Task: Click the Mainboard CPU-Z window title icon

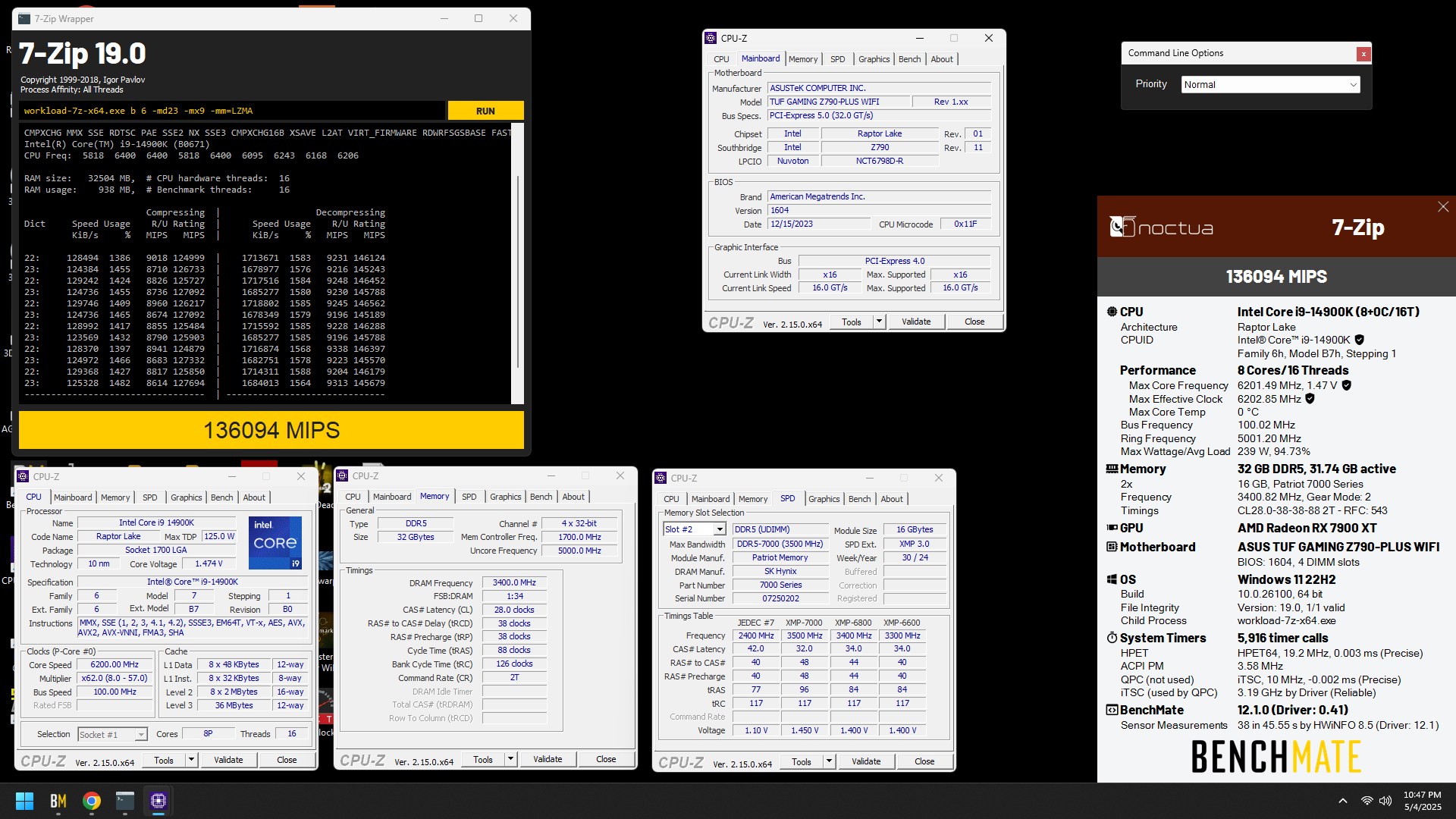Action: tap(711, 38)
